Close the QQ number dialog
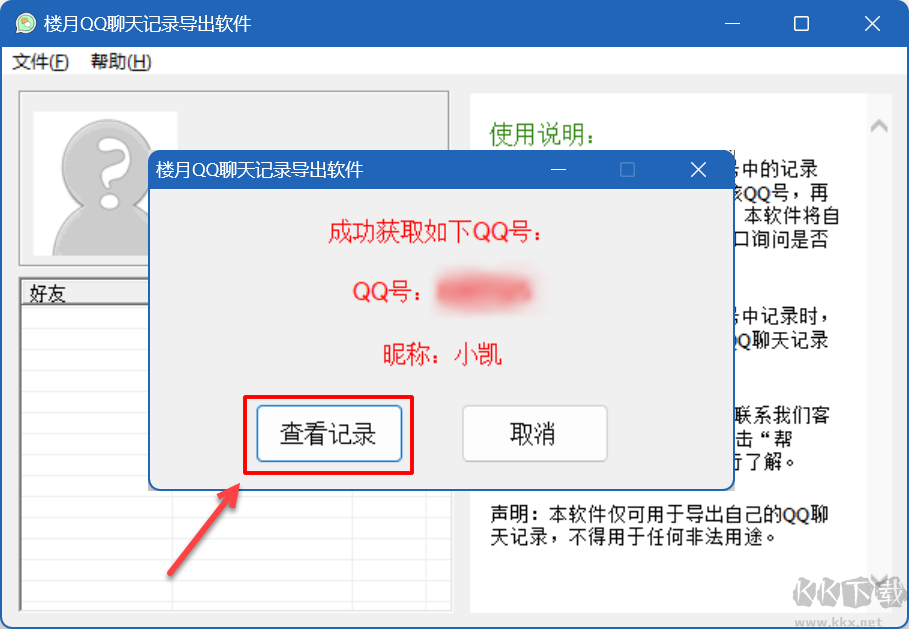 point(699,170)
